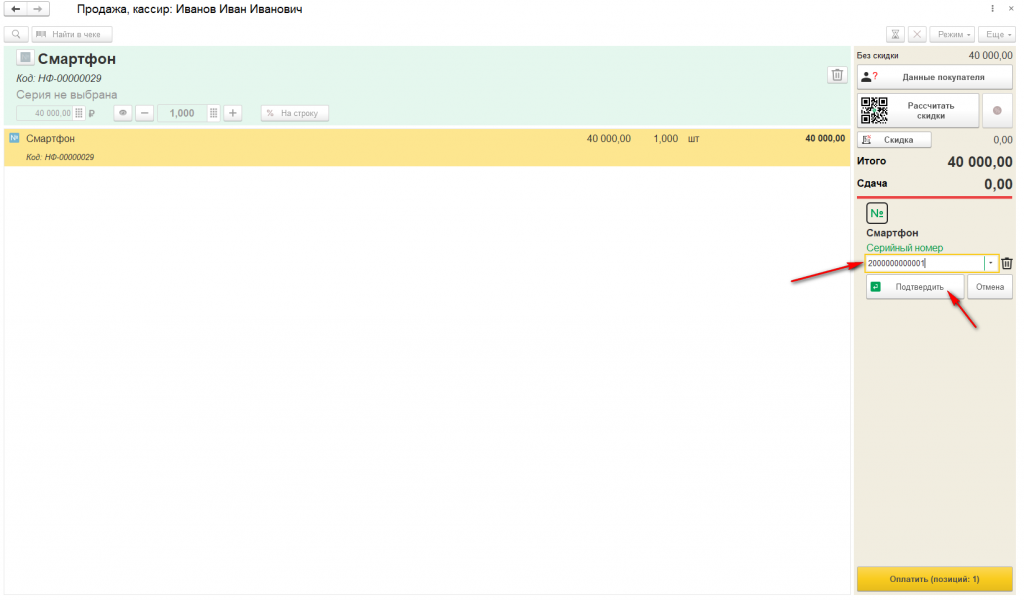Toggle the eye icon in the item panel
This screenshot has height=600, width=1024.
pyautogui.click(x=123, y=113)
